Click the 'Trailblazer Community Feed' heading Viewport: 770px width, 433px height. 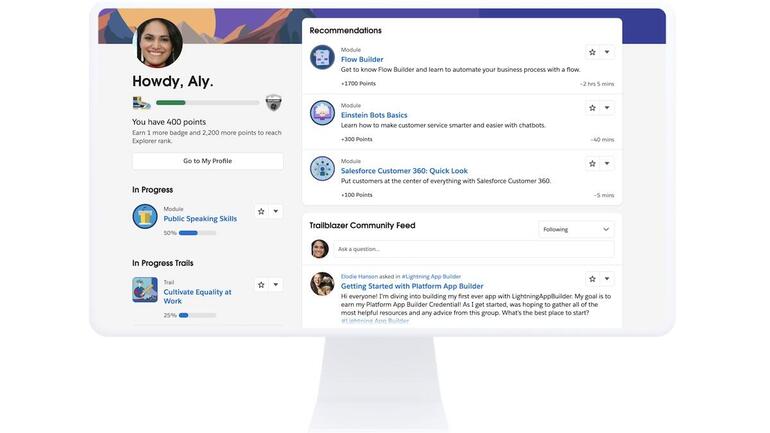pyautogui.click(x=362, y=225)
